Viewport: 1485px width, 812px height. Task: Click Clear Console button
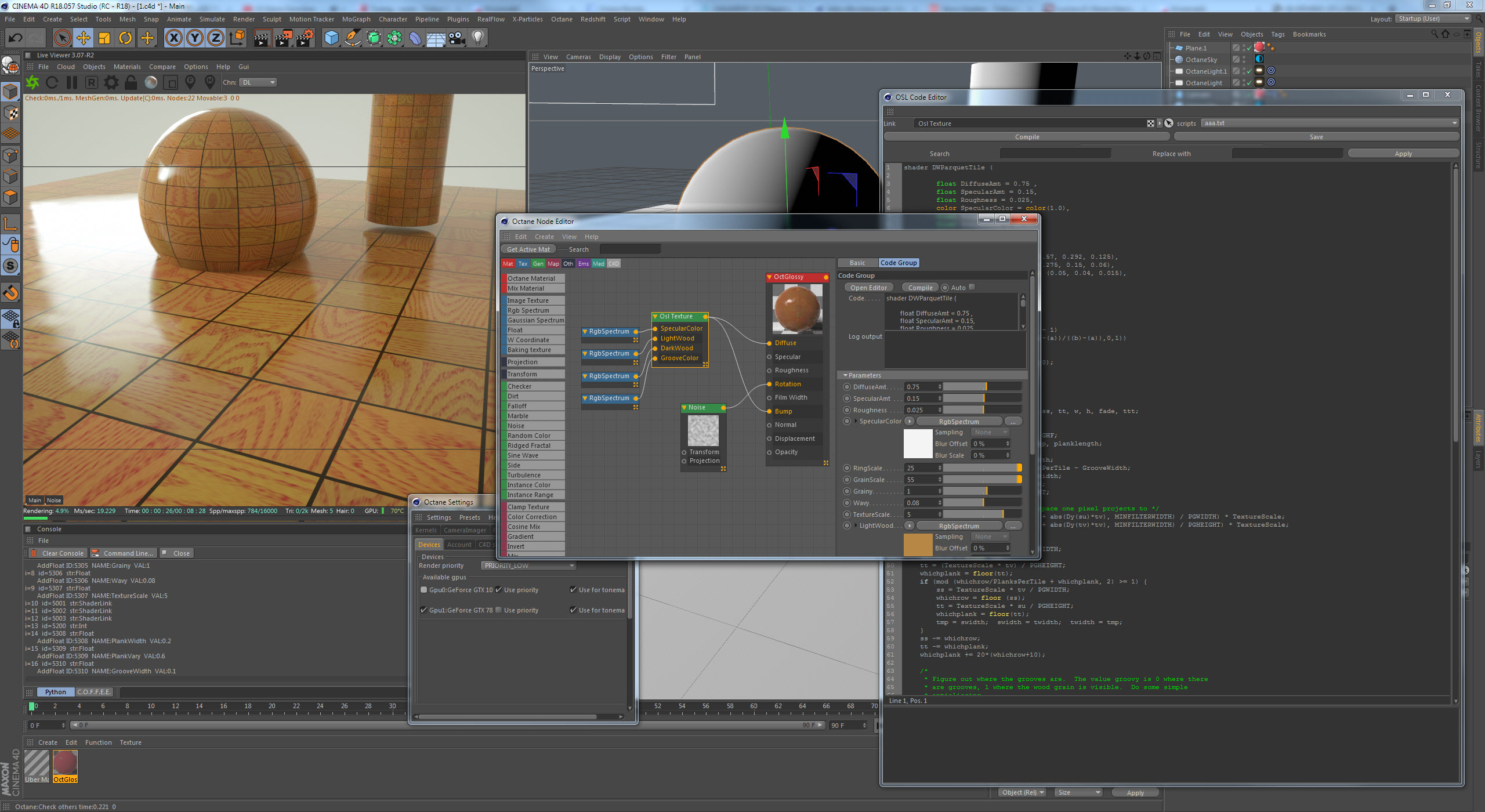tap(57, 553)
